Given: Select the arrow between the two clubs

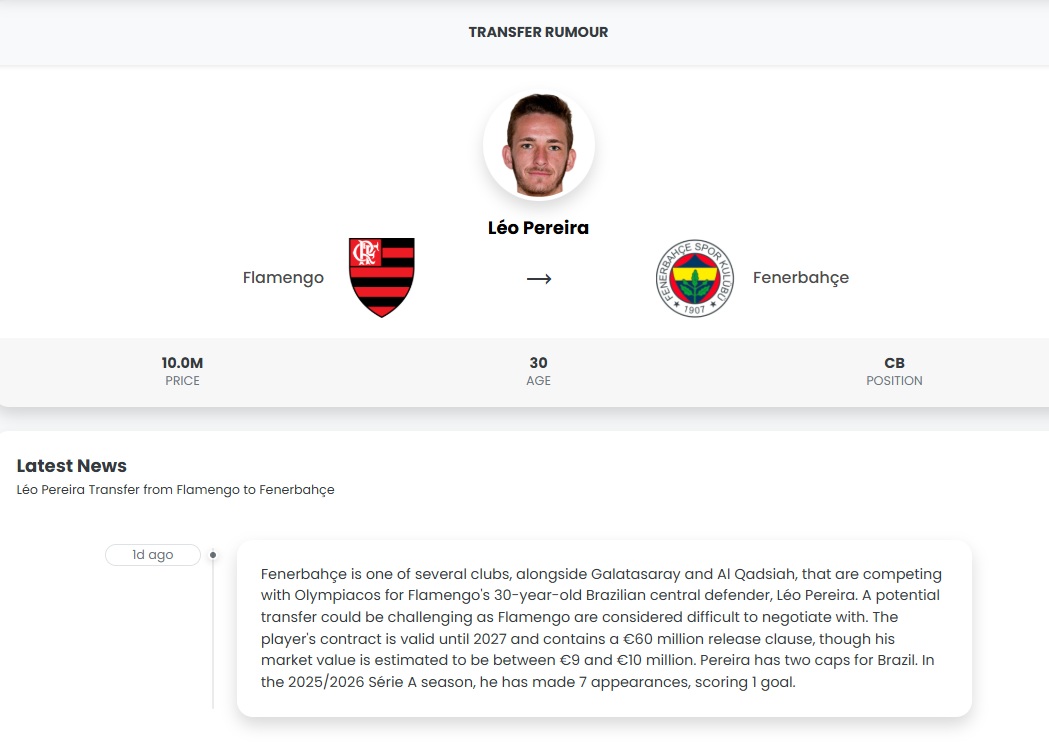Looking at the screenshot, I should pyautogui.click(x=538, y=279).
